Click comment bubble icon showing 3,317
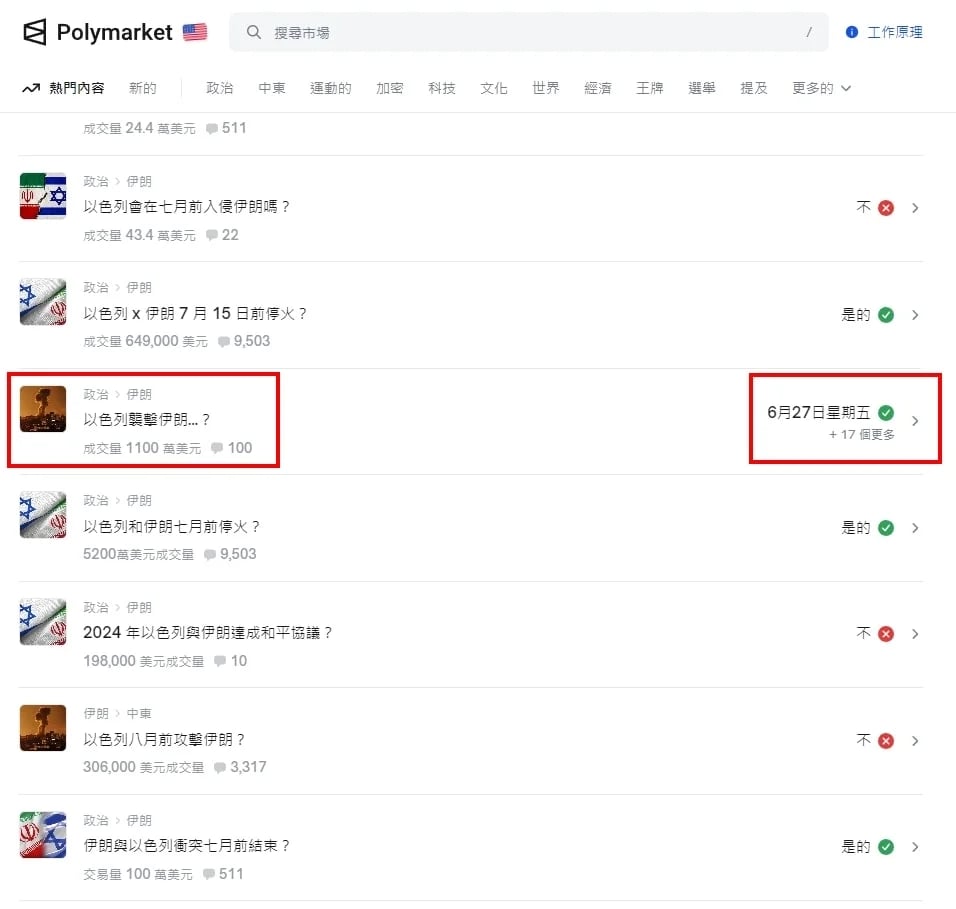956x909 pixels. click(220, 768)
